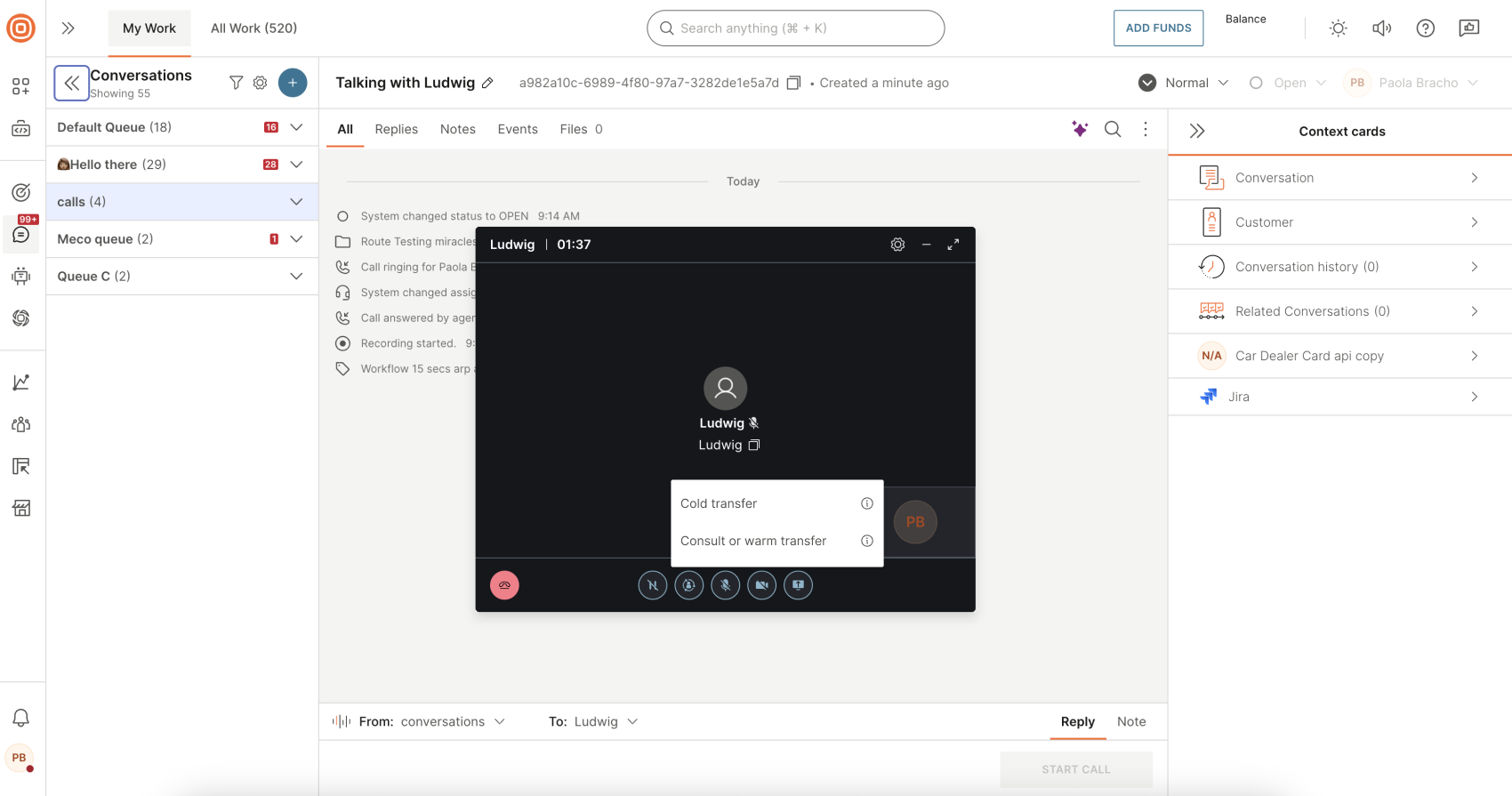This screenshot has width=1512, height=796.
Task: Hang up the call with Ludwig
Action: (x=504, y=585)
